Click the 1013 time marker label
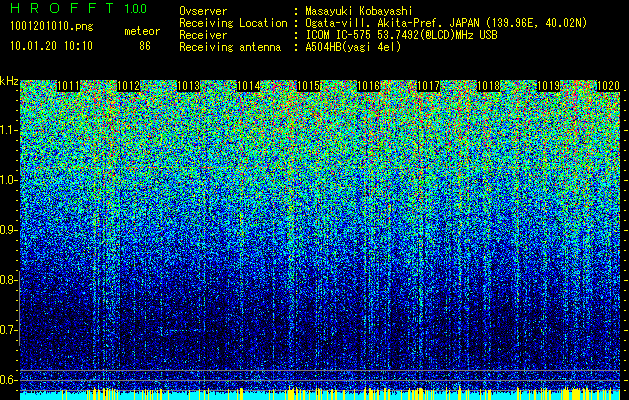This screenshot has width=629, height=400. point(189,86)
